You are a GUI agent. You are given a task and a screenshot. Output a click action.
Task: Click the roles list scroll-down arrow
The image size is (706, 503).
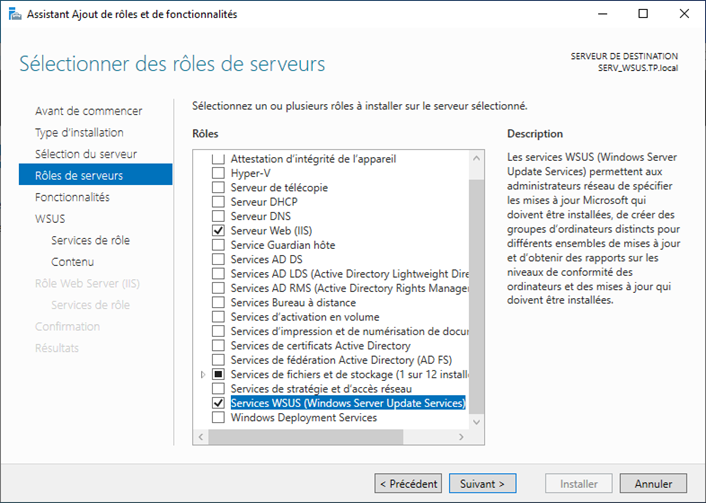(476, 422)
